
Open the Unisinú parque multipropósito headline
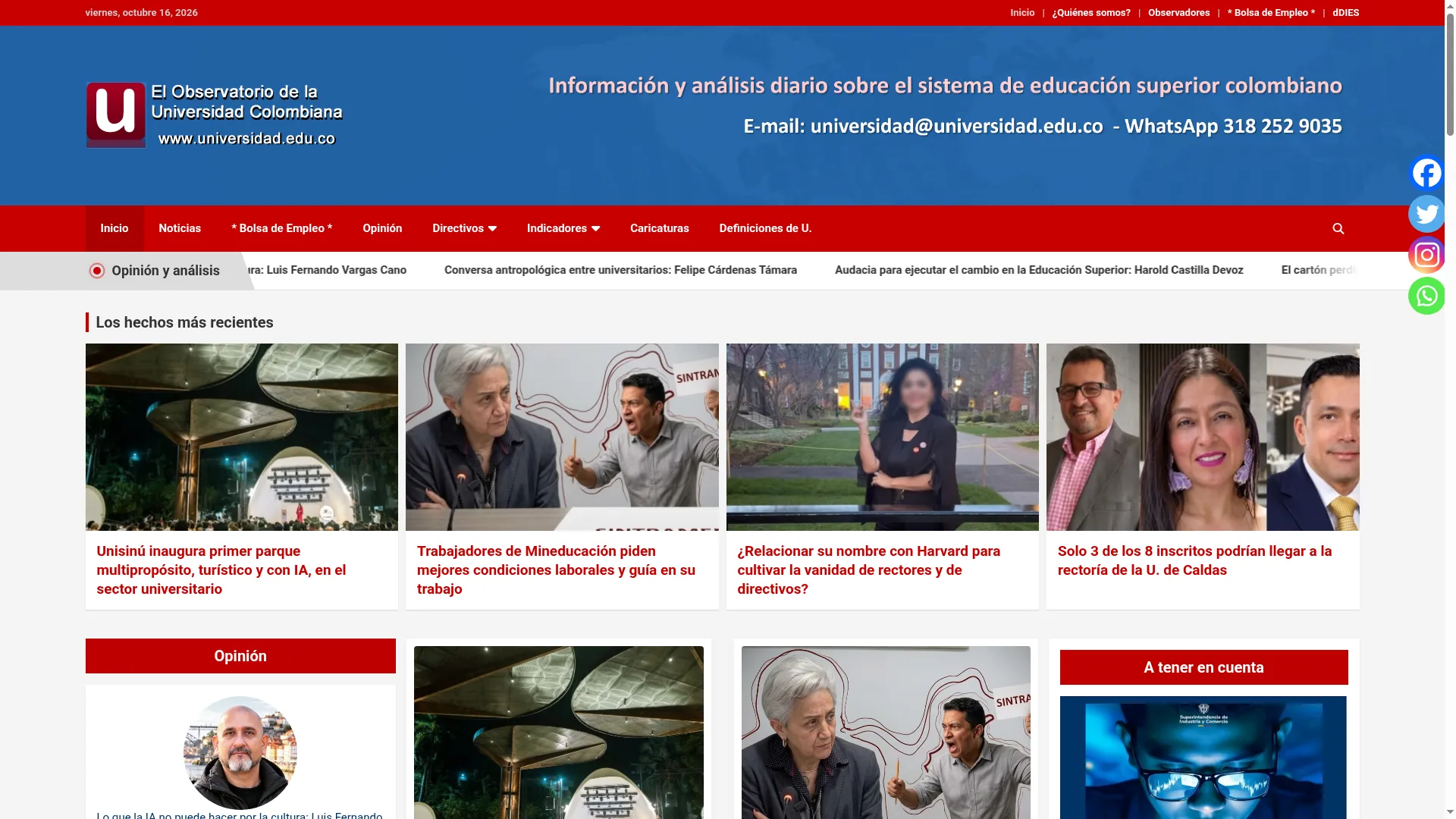coord(221,570)
